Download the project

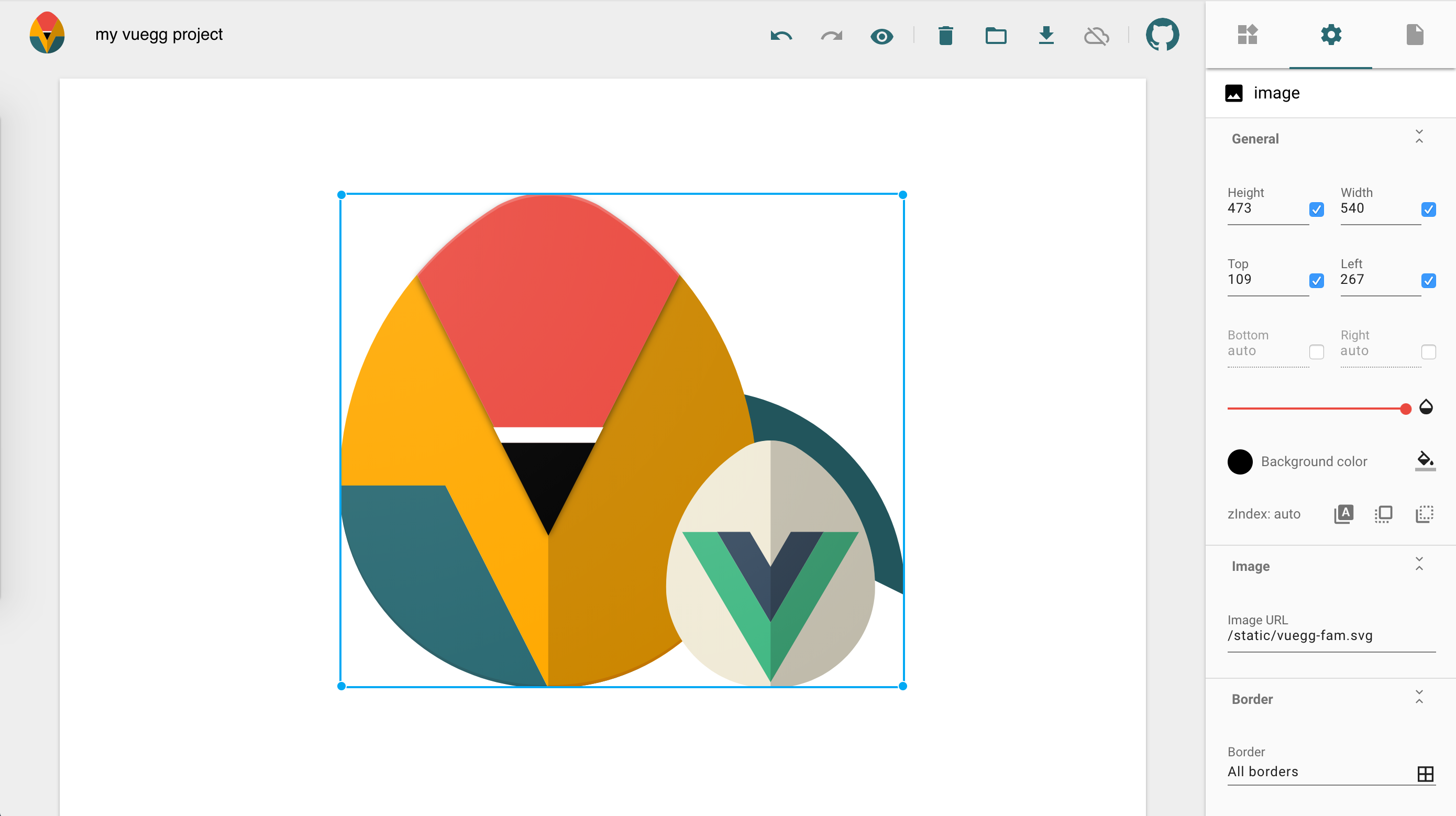pos(1046,35)
